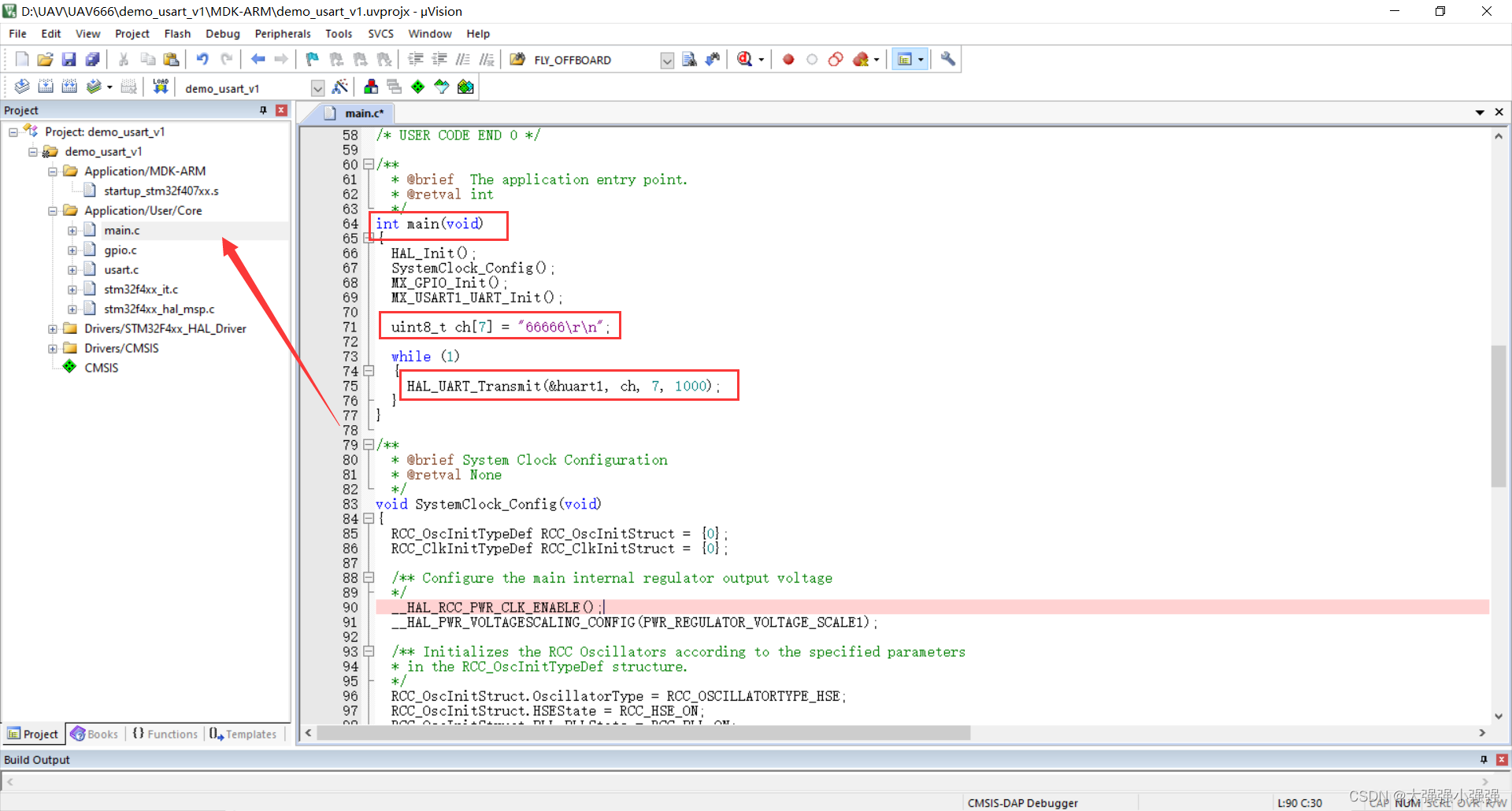Collapse the Application/MDK-ARM folder
The height and width of the screenshot is (811, 1512).
52,171
